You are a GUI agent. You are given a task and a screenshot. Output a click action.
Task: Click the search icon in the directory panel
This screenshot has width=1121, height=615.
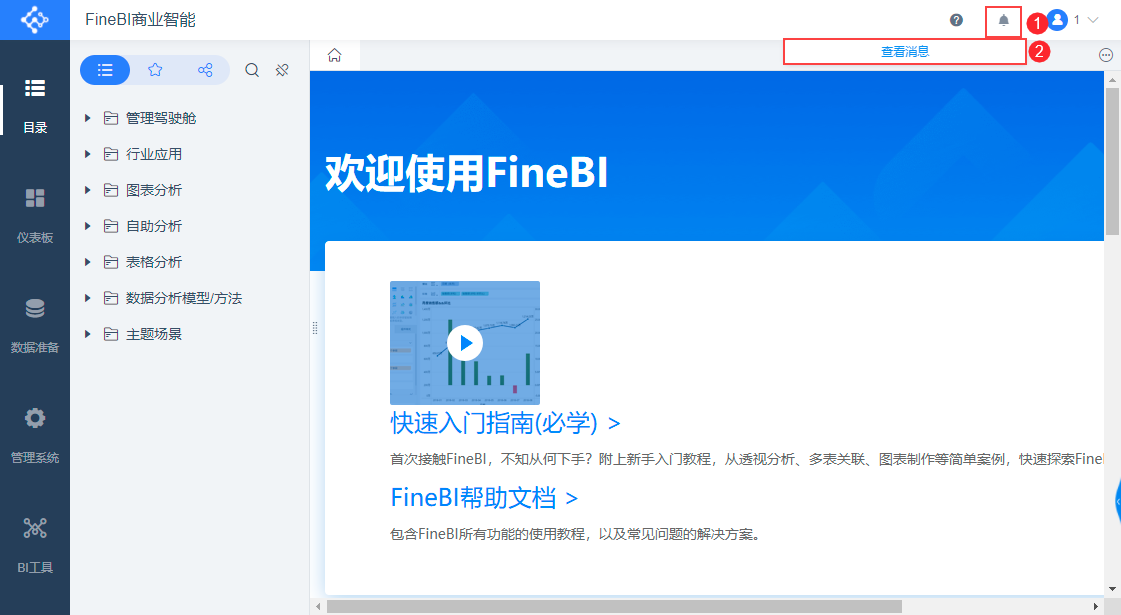point(251,70)
